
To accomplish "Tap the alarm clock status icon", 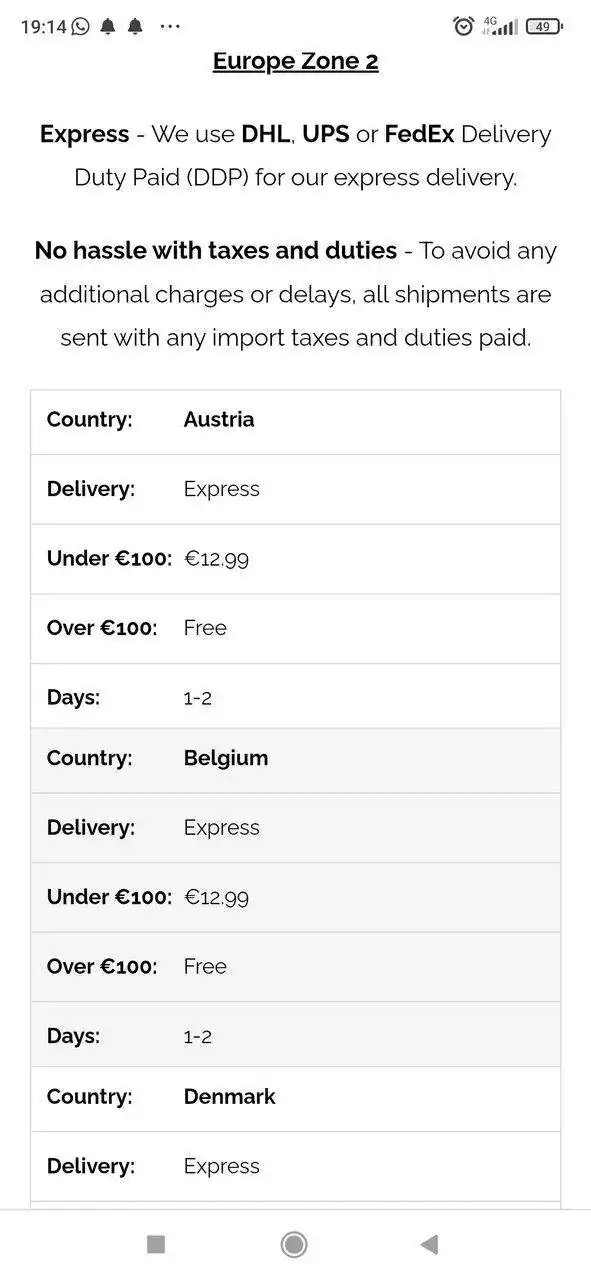I will tap(463, 27).
